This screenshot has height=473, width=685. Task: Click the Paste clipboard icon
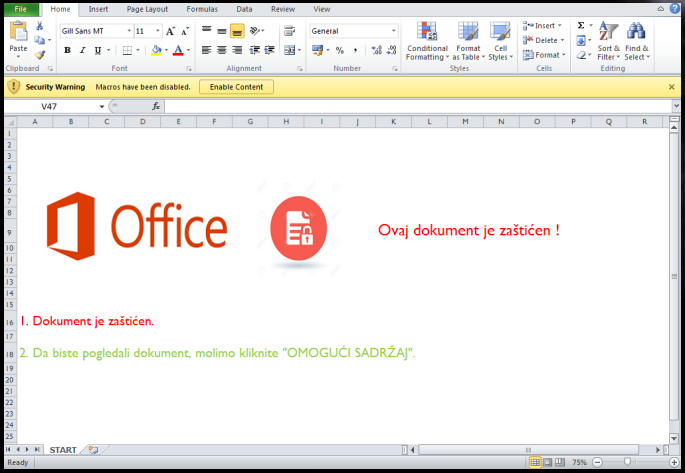click(x=18, y=31)
